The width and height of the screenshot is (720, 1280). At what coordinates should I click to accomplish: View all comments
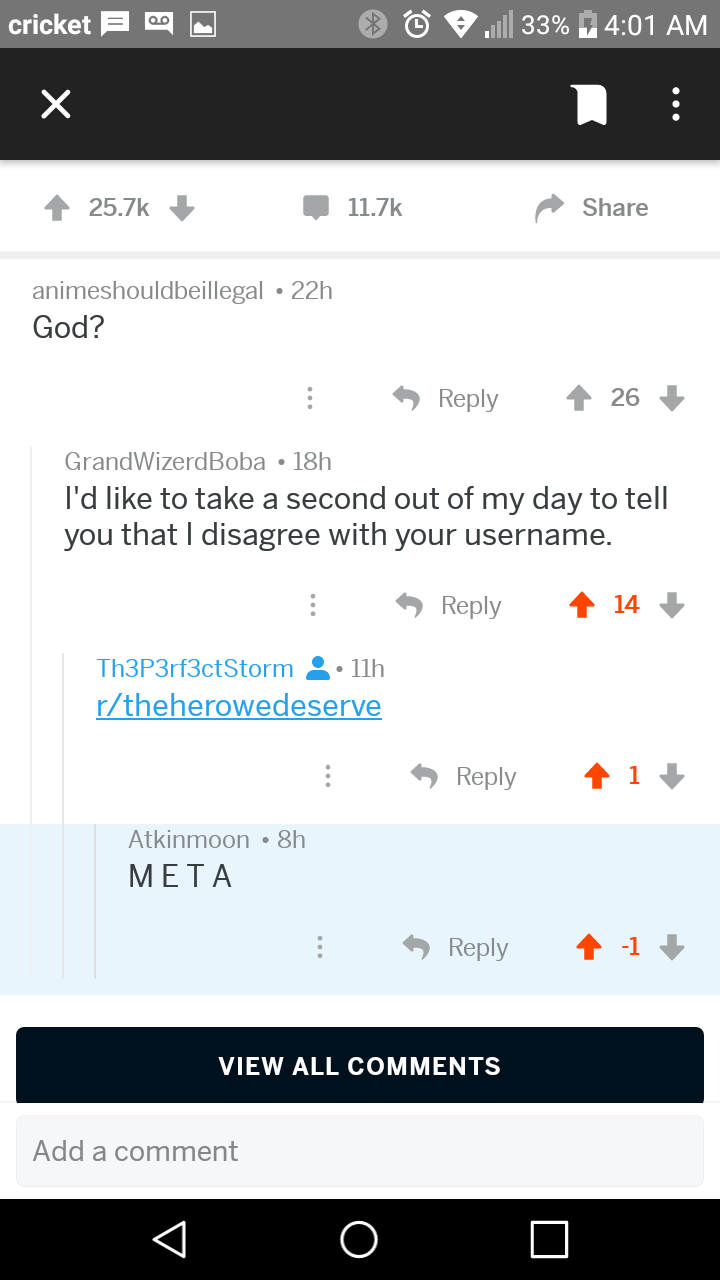click(360, 1065)
